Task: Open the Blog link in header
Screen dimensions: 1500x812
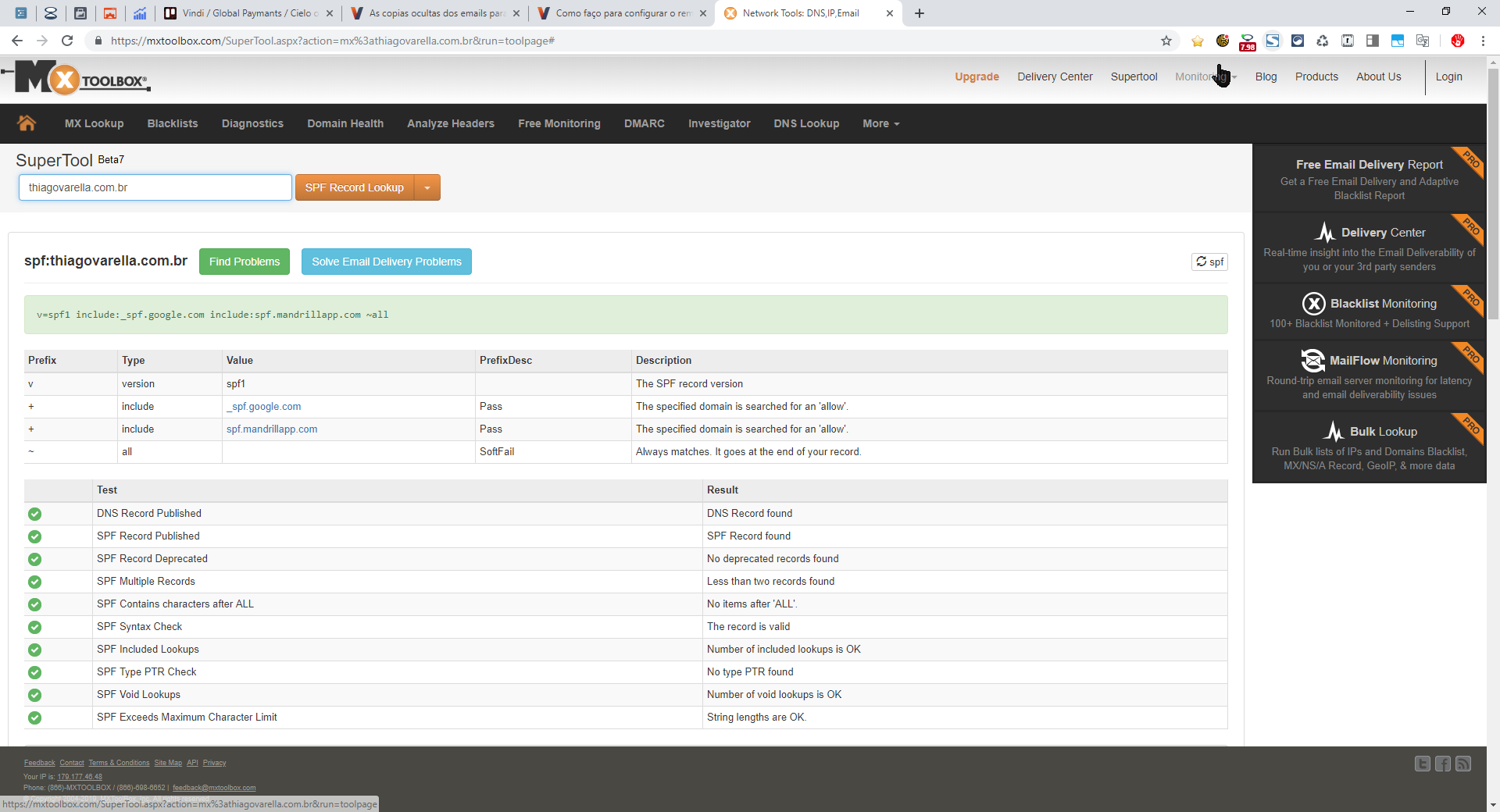Action: [x=1266, y=77]
